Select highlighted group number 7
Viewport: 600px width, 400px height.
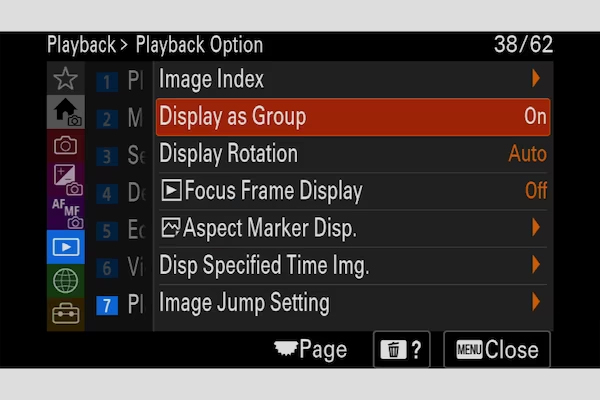click(107, 306)
